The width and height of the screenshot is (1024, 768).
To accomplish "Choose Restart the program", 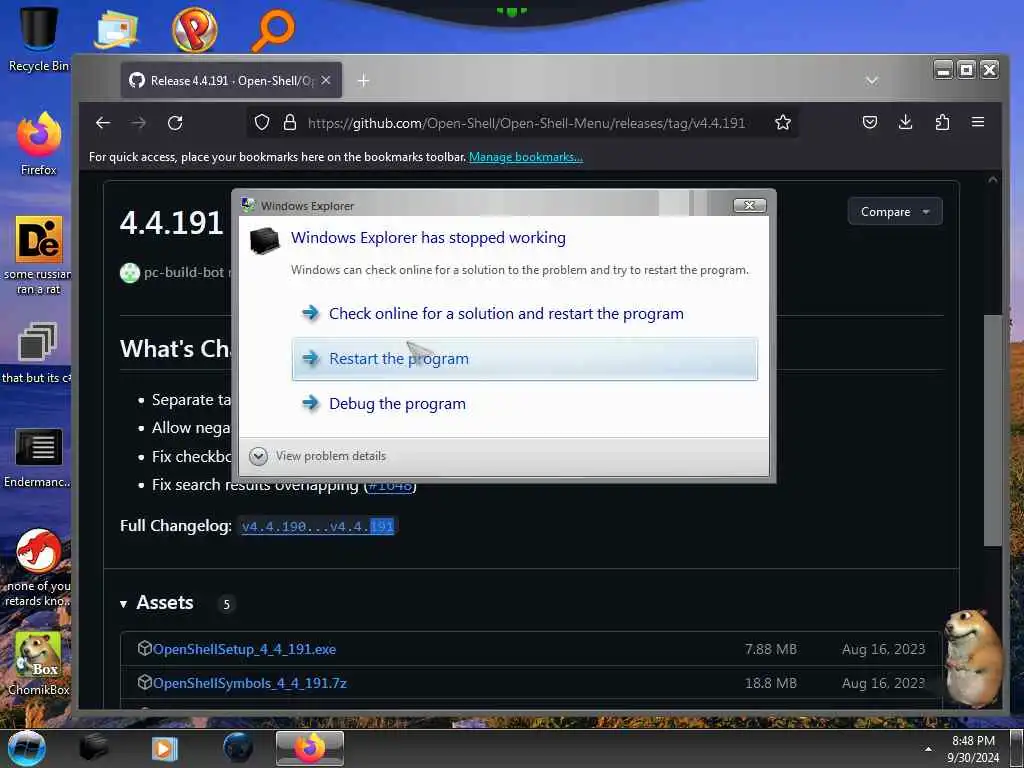I will (524, 359).
